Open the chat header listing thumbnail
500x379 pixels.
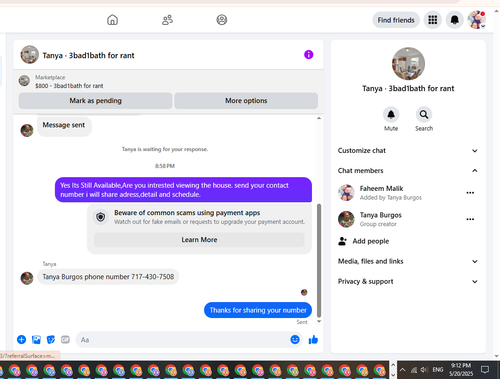(x=30, y=55)
